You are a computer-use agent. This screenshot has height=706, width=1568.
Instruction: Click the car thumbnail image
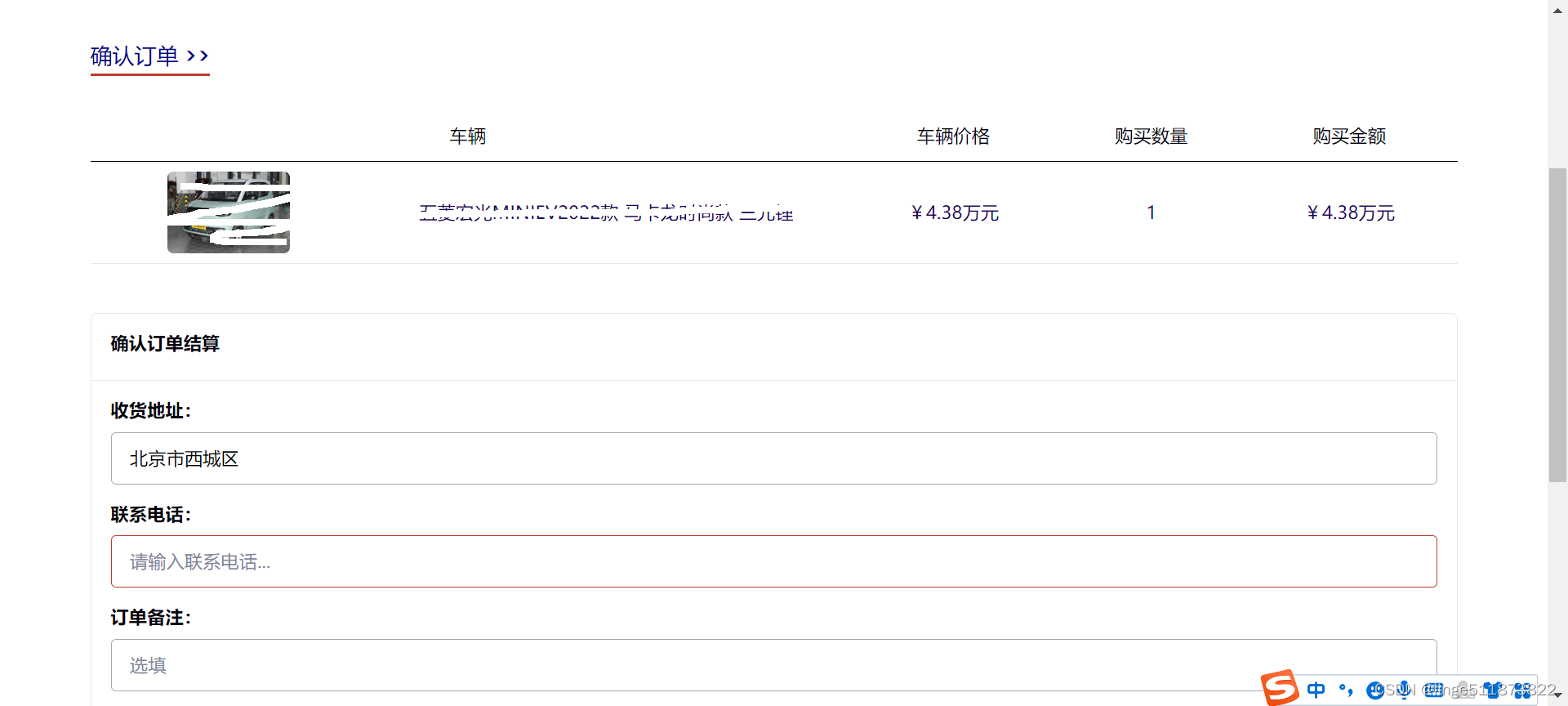[x=229, y=212]
